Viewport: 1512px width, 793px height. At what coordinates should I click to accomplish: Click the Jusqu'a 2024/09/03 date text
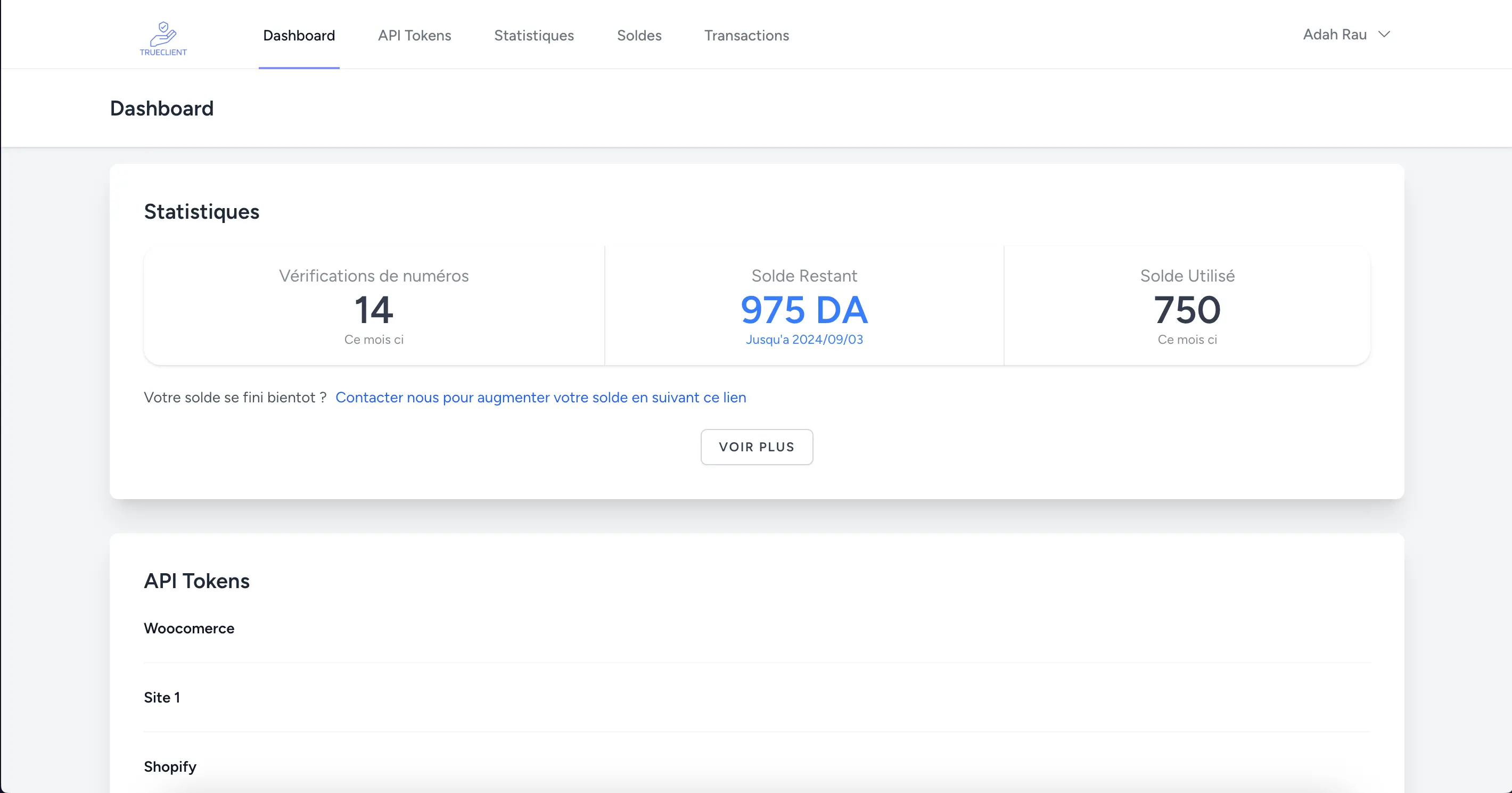[803, 340]
